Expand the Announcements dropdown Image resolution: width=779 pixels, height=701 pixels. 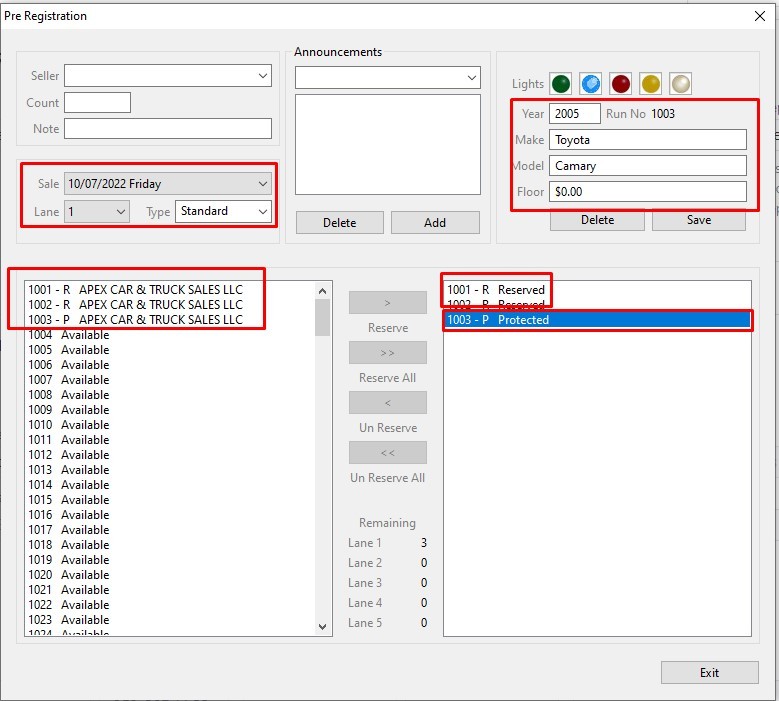[388, 77]
